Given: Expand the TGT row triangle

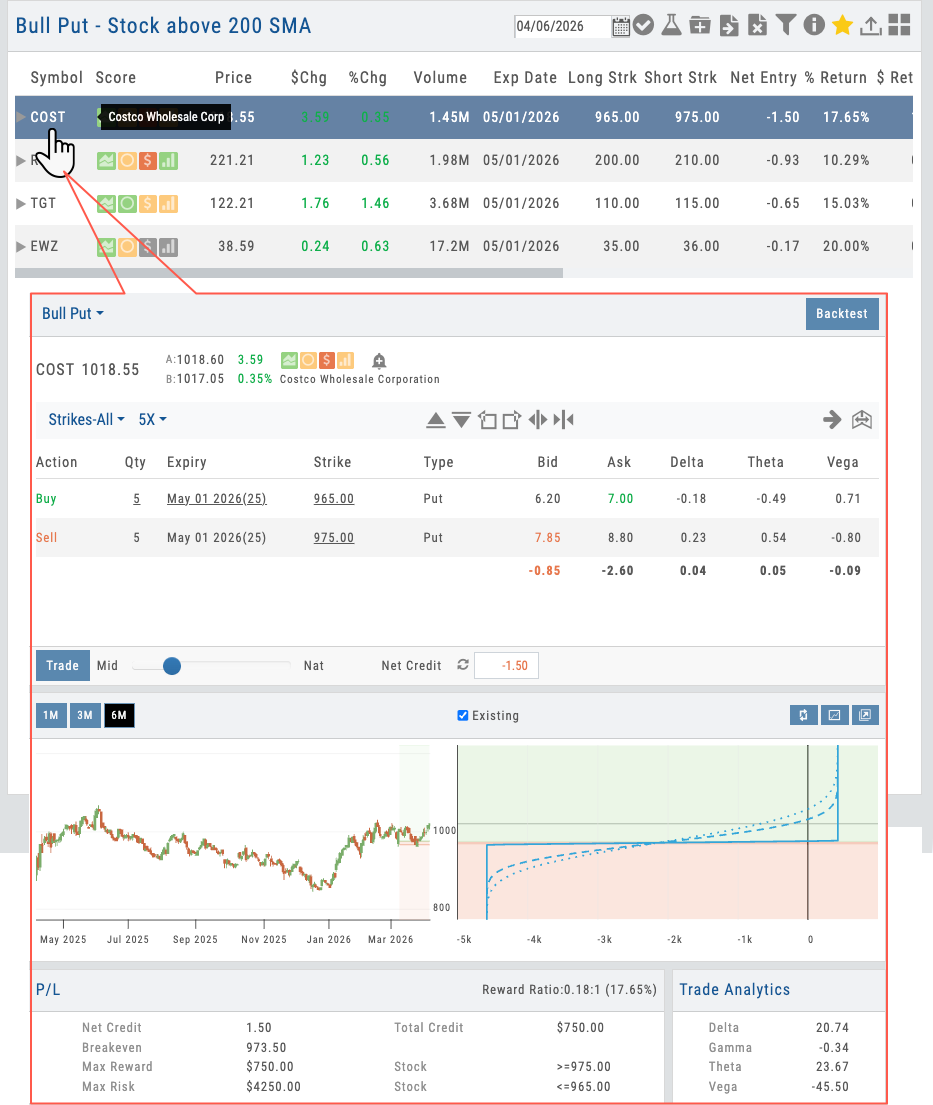Looking at the screenshot, I should (22, 204).
